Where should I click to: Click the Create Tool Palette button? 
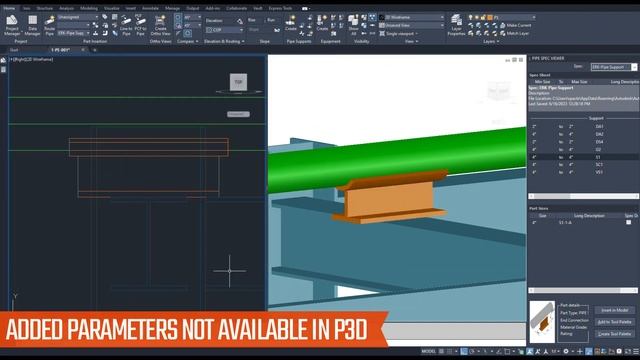tap(615, 334)
